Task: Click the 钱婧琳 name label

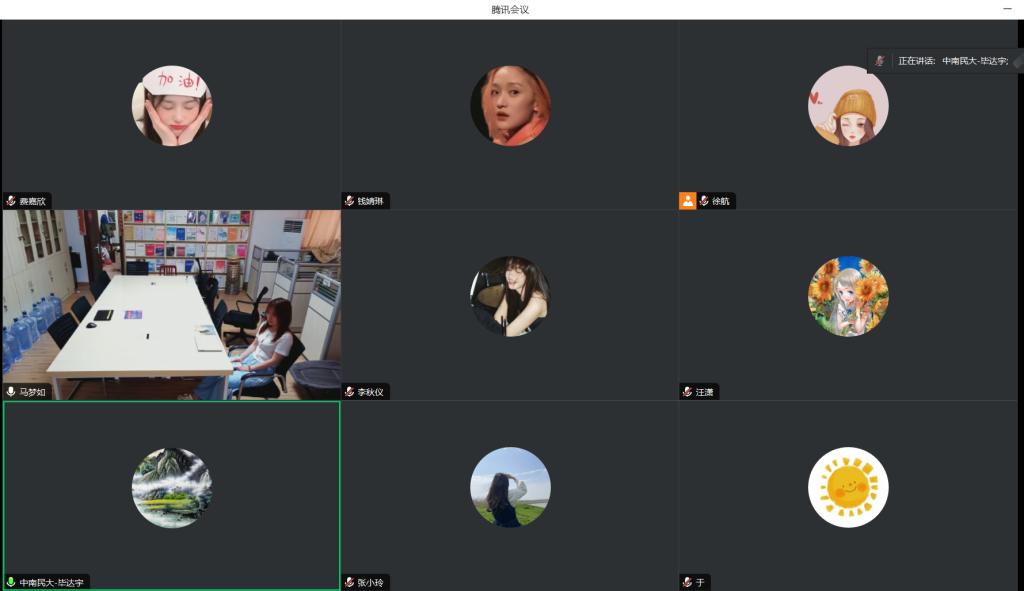Action: click(371, 201)
